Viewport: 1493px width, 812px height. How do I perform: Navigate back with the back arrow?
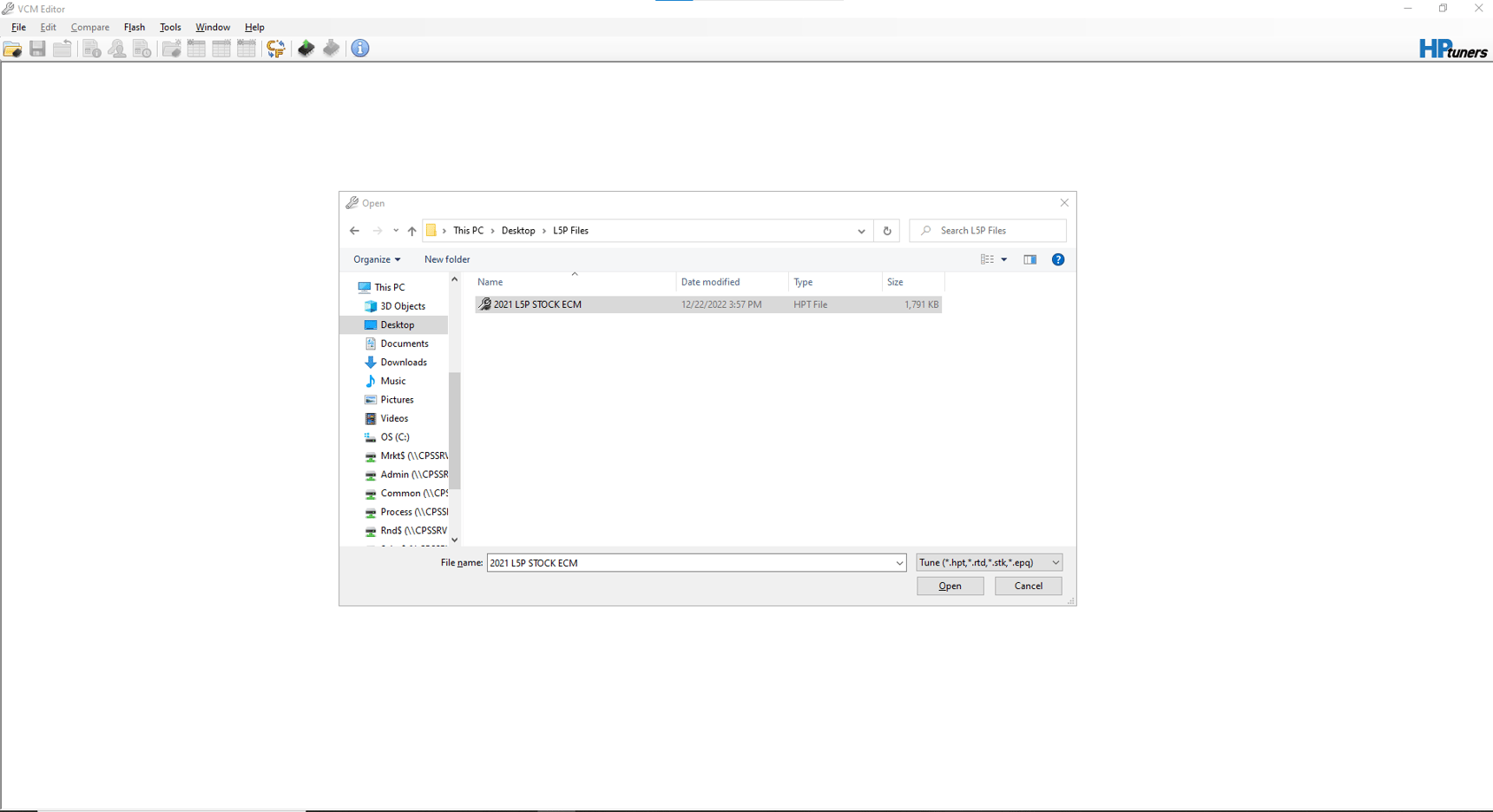coord(354,231)
